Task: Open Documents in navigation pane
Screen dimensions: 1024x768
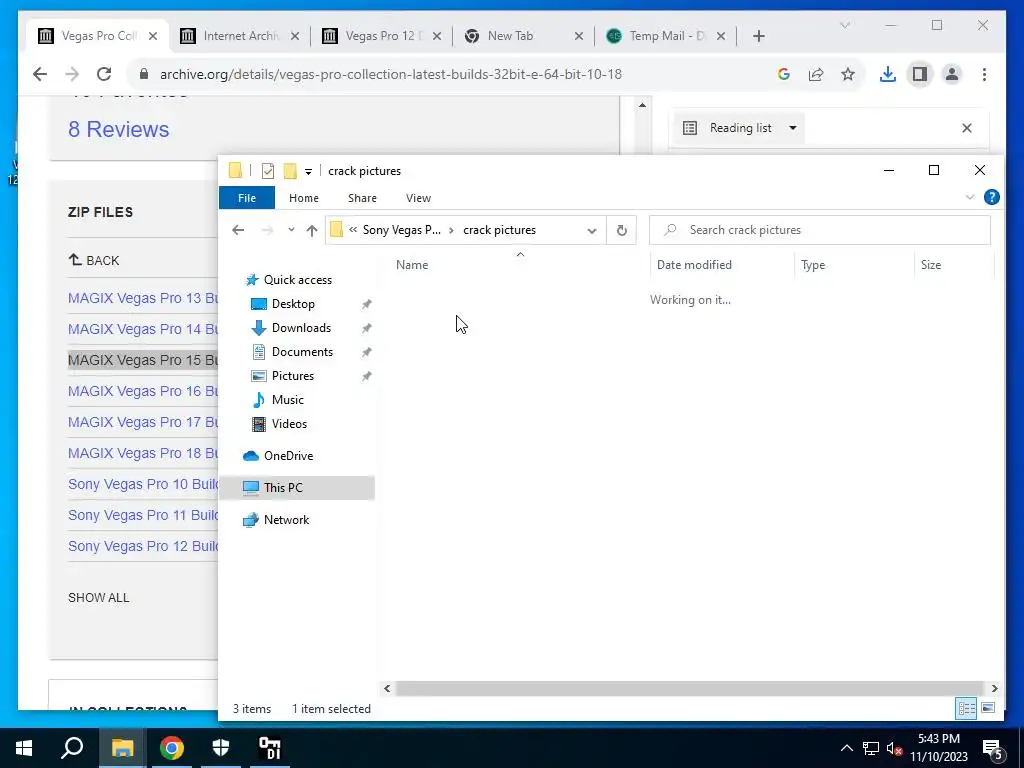Action: click(x=302, y=352)
